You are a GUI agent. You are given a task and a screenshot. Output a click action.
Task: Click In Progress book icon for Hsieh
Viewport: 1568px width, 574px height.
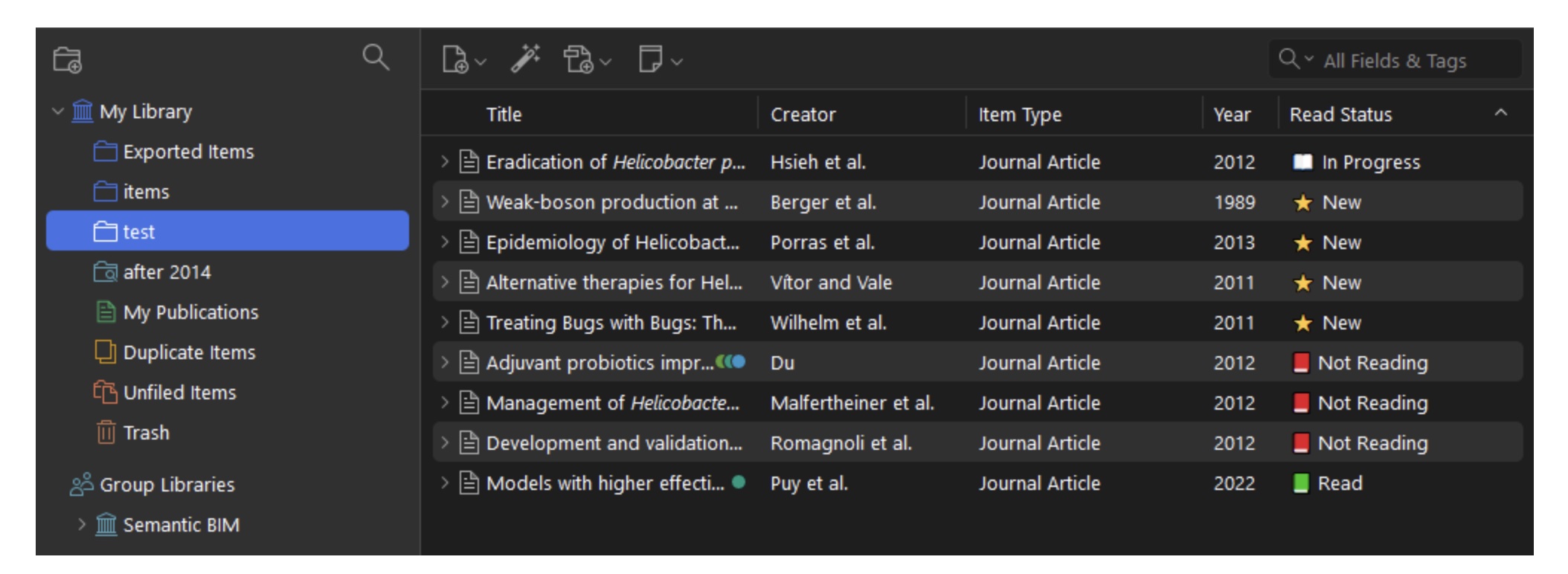(1302, 162)
